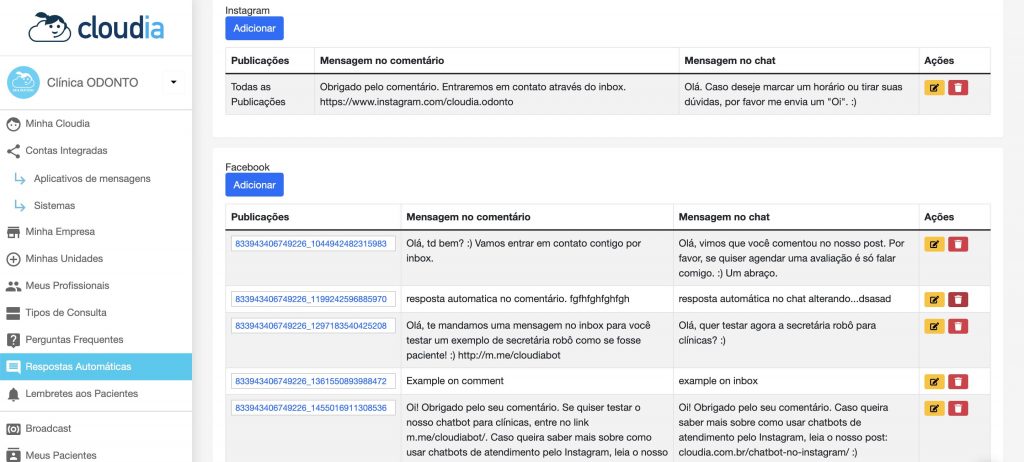Click the Facebook section label

click(248, 167)
